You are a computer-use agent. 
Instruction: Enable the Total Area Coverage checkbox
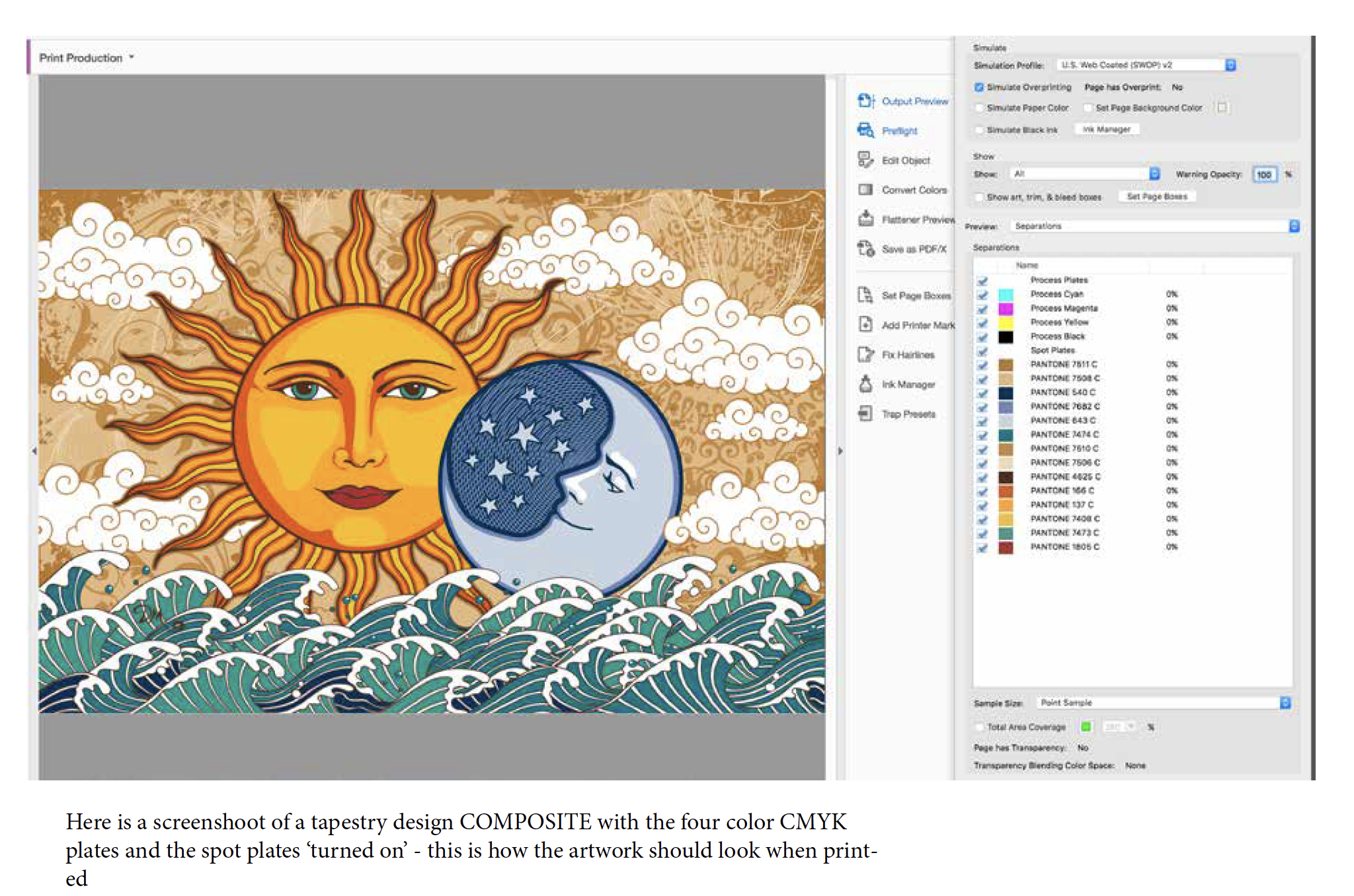coord(979,727)
